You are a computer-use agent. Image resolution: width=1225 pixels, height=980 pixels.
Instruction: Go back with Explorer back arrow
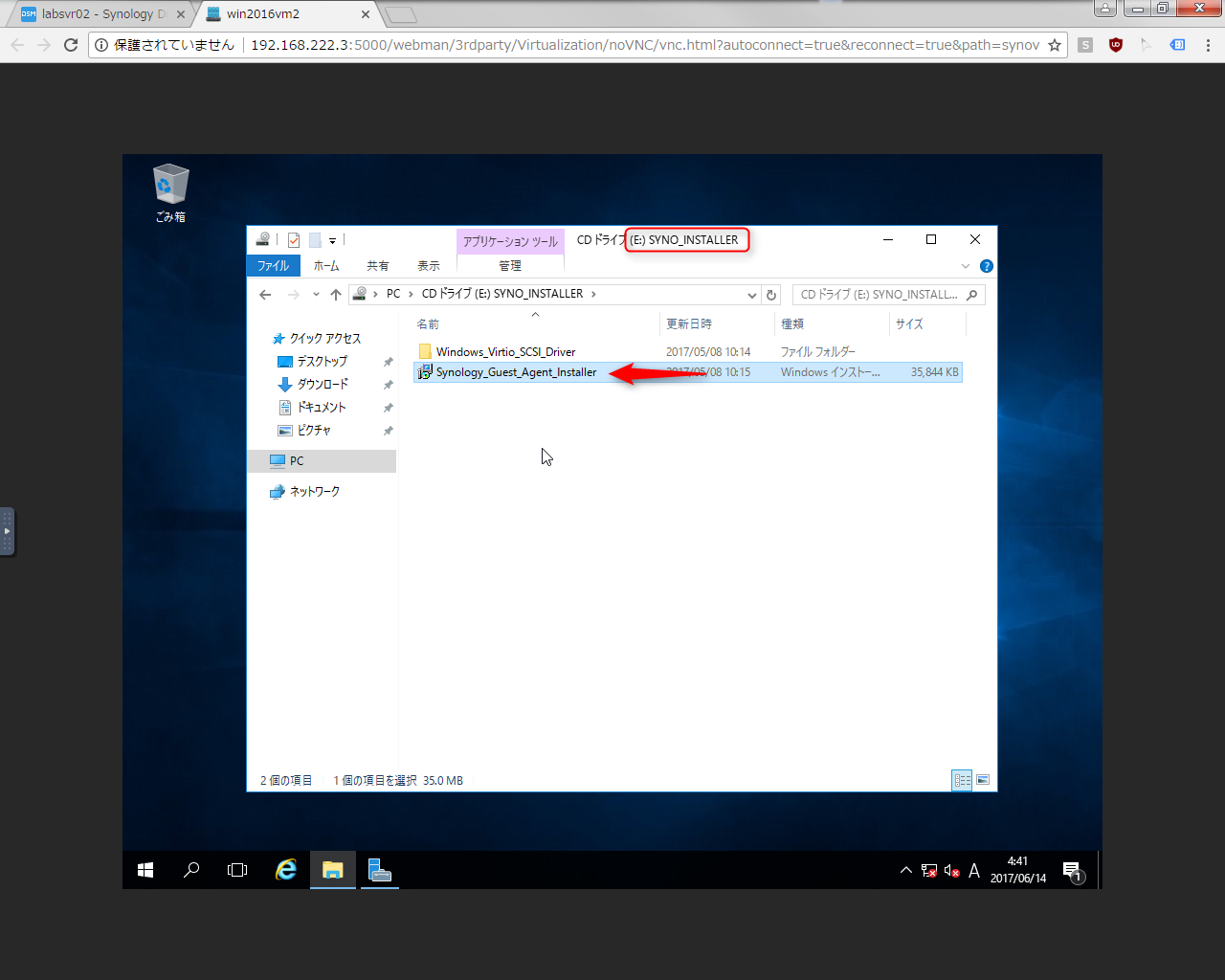click(265, 295)
